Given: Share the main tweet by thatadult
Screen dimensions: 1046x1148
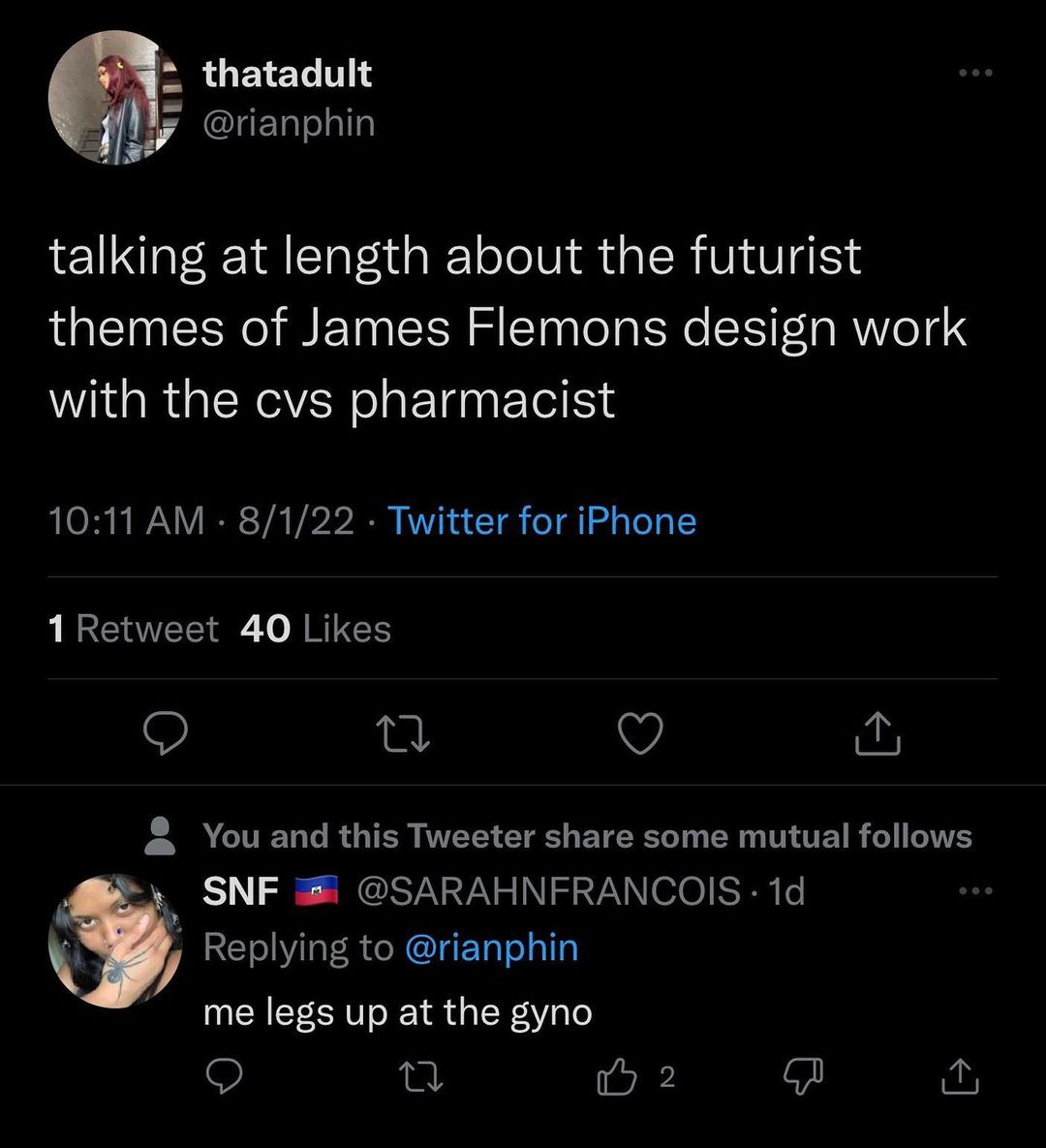Looking at the screenshot, I should [x=877, y=733].
